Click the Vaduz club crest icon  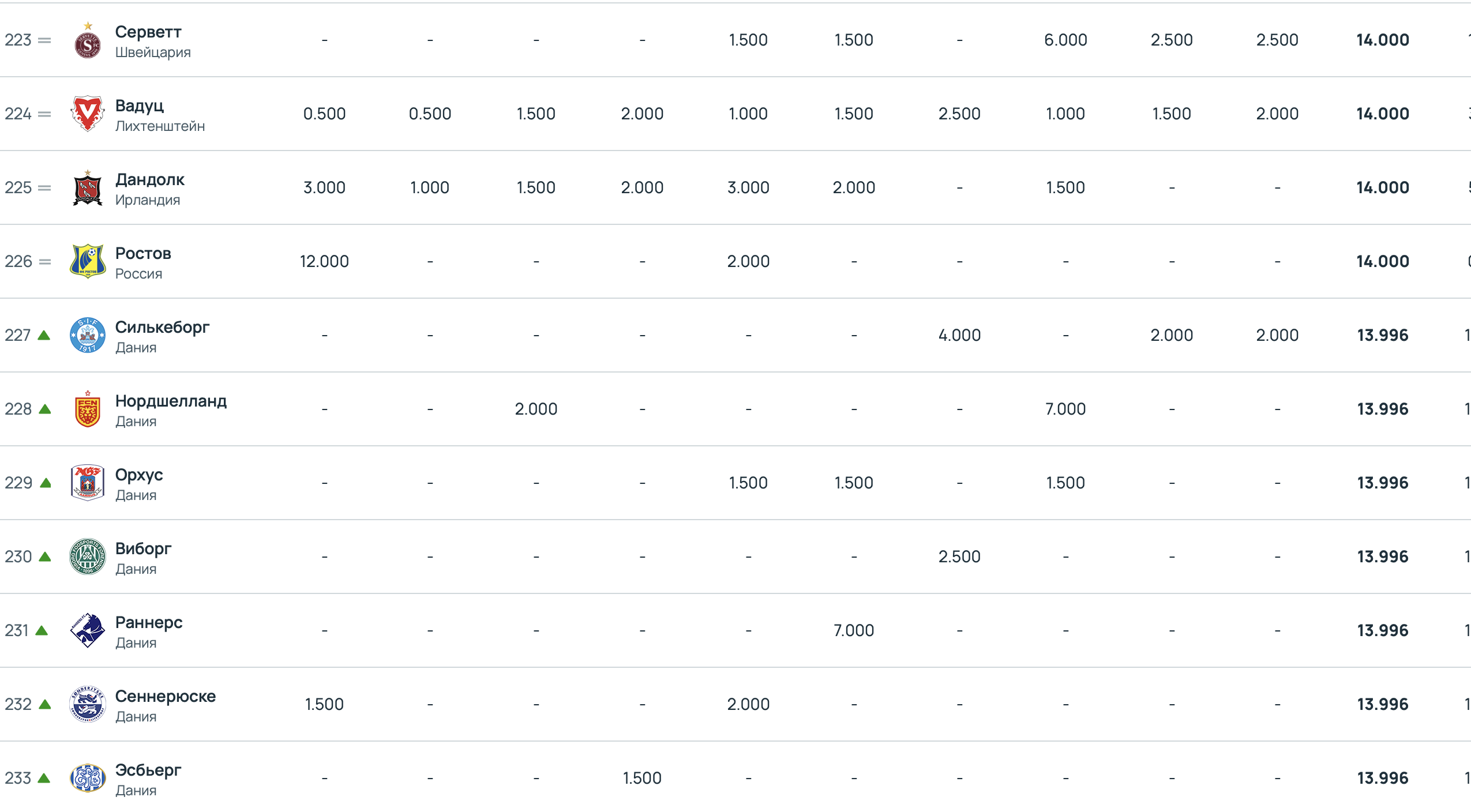click(x=88, y=114)
